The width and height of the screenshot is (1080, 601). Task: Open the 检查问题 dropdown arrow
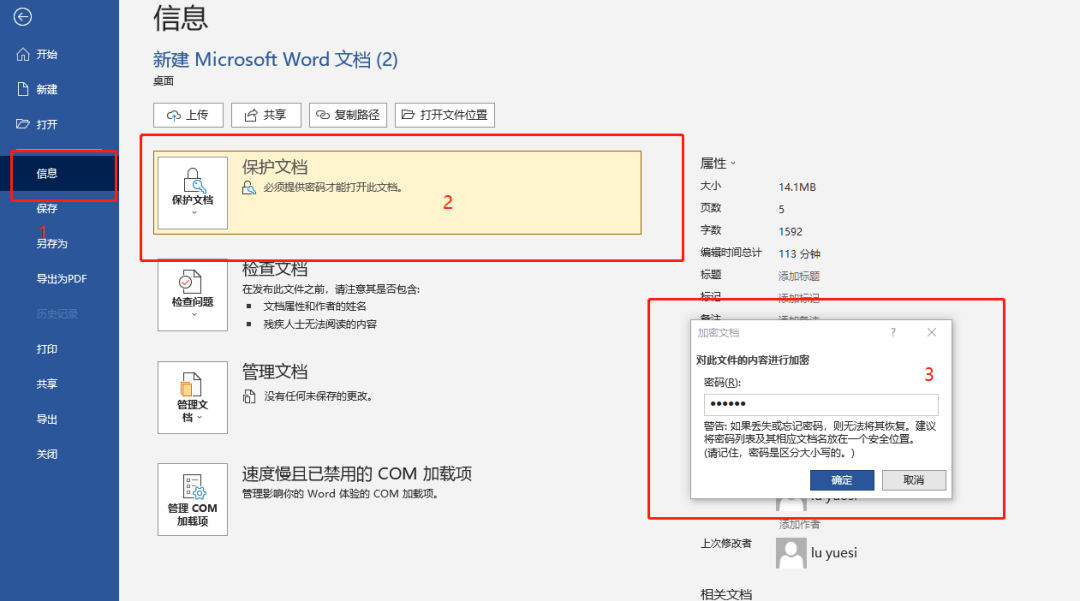coord(192,315)
